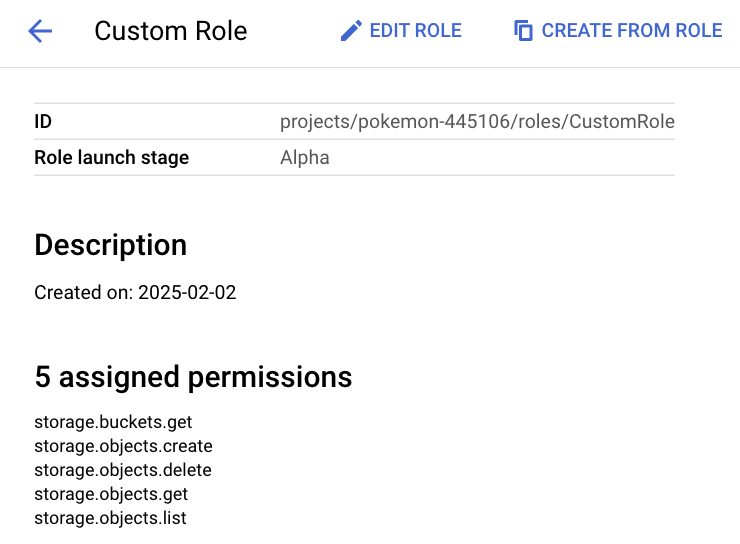Click the 5 assigned permissions heading
Image resolution: width=740 pixels, height=544 pixels.
pos(193,377)
